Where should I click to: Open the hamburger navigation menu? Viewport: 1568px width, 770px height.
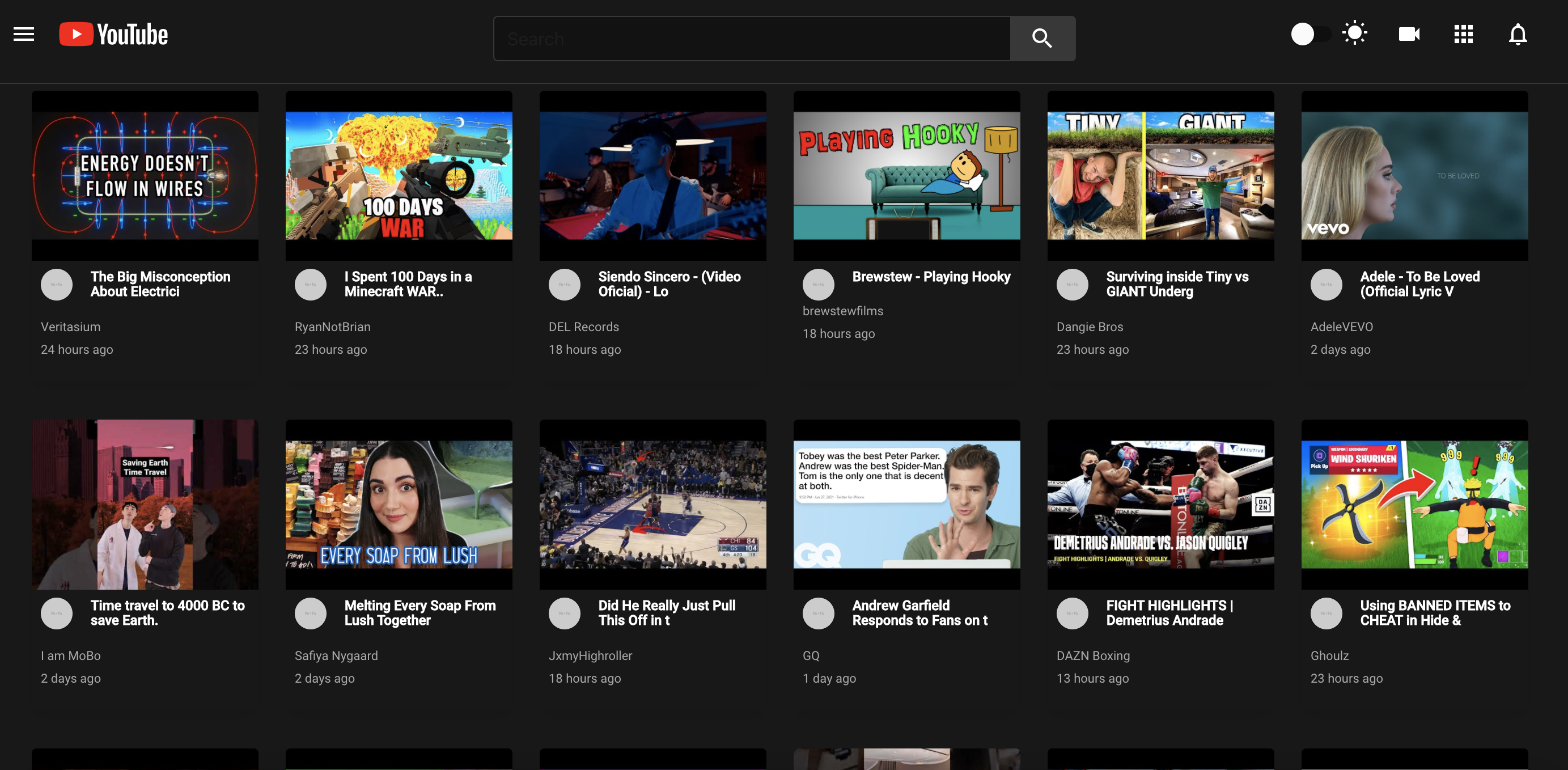[x=23, y=33]
